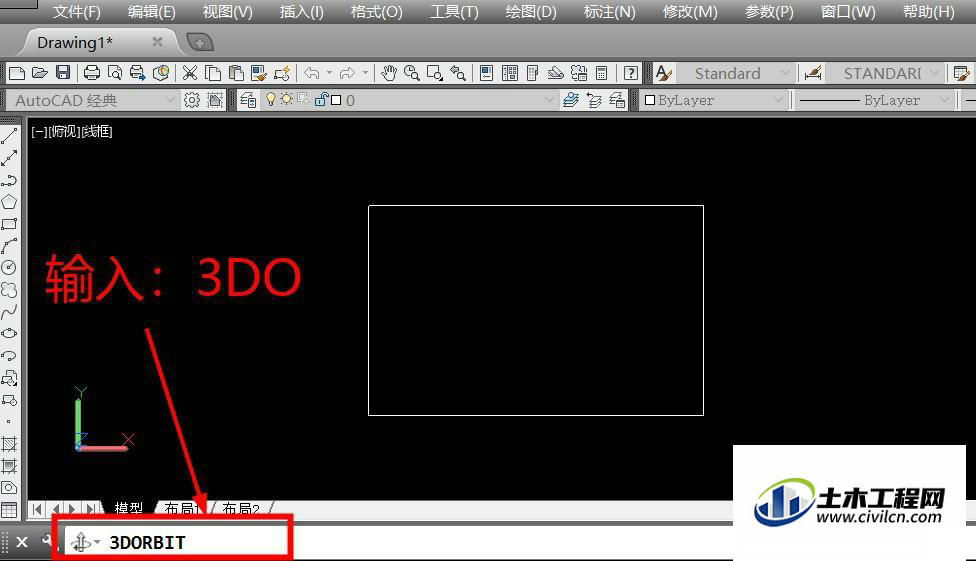Cut with the scissors icon

189,73
